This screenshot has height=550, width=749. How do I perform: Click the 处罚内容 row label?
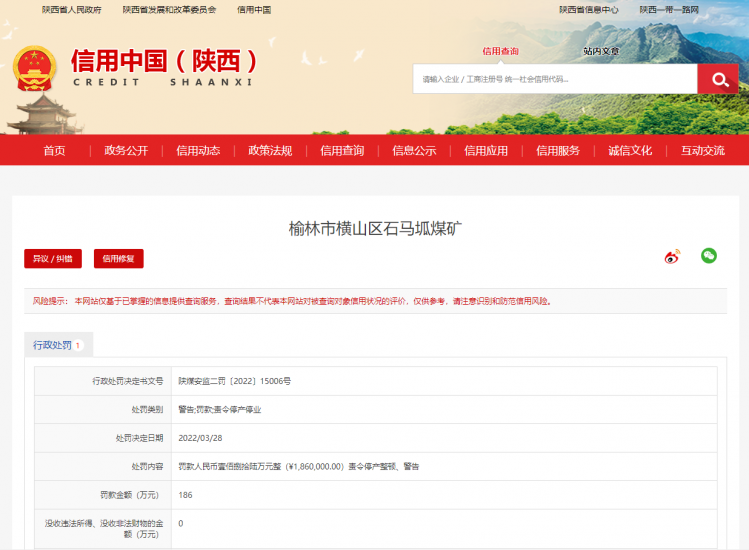148,466
